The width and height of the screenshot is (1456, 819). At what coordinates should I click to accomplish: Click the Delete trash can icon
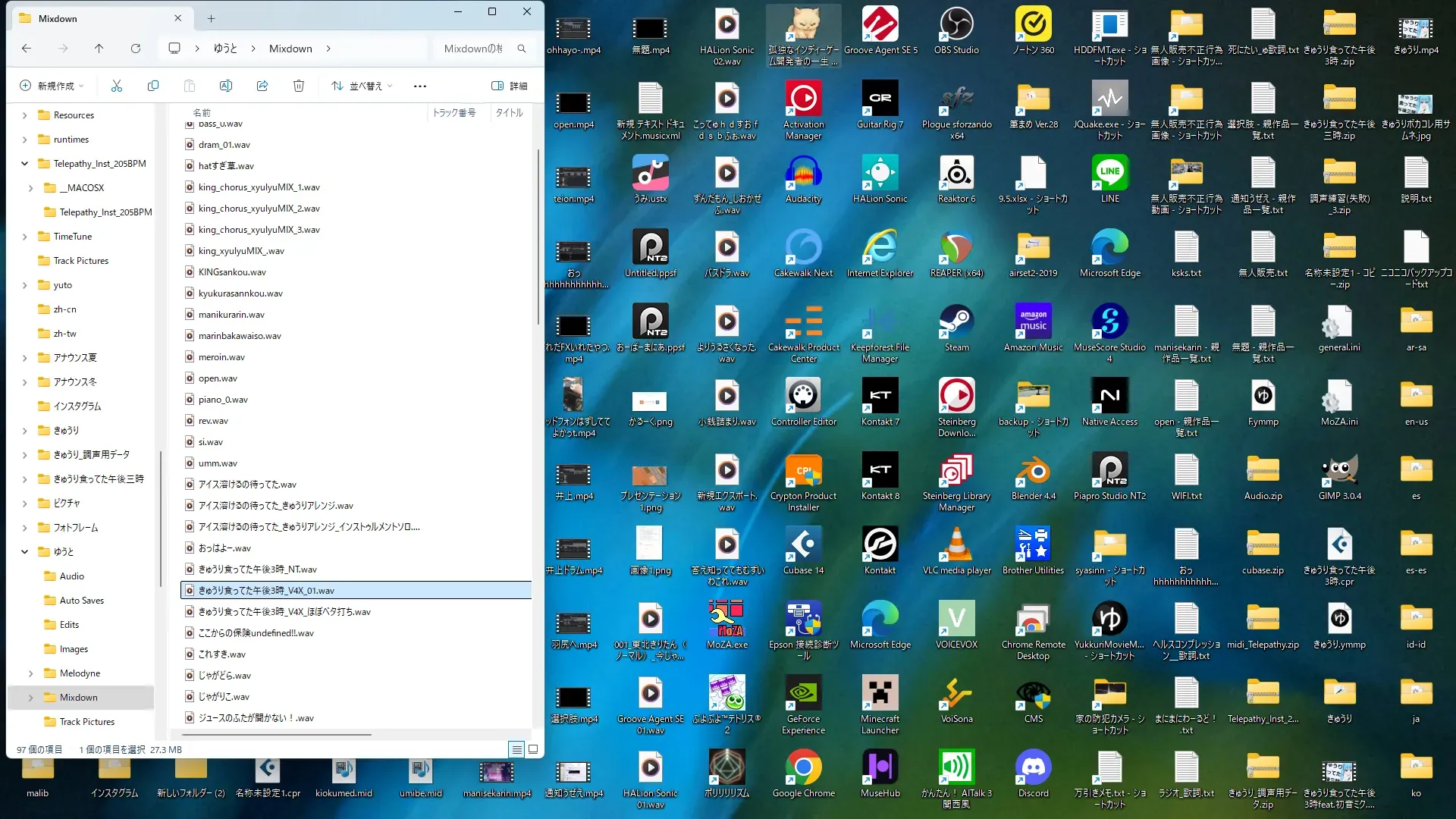pyautogui.click(x=299, y=86)
